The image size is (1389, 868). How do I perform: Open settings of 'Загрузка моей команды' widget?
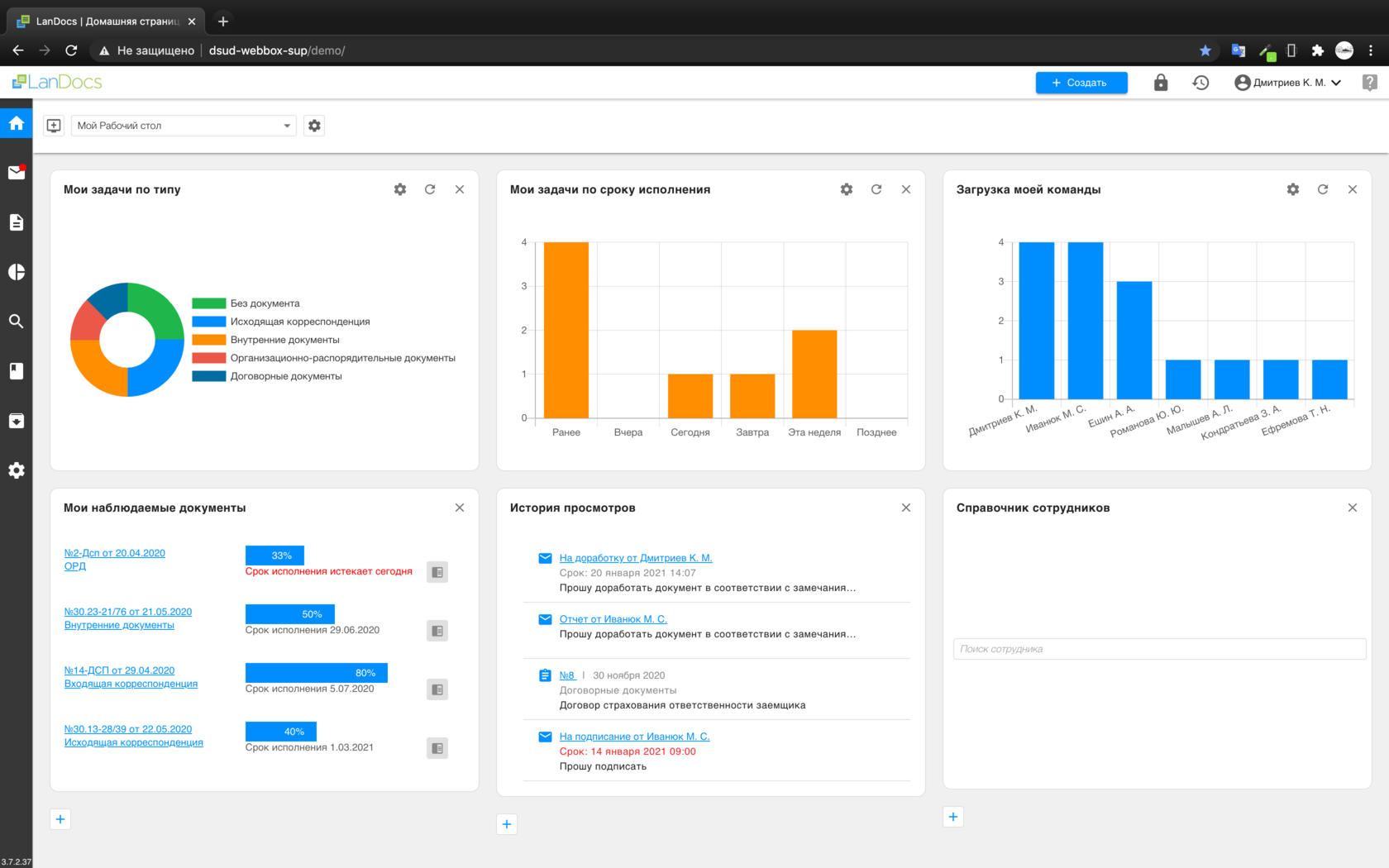[x=1293, y=189]
